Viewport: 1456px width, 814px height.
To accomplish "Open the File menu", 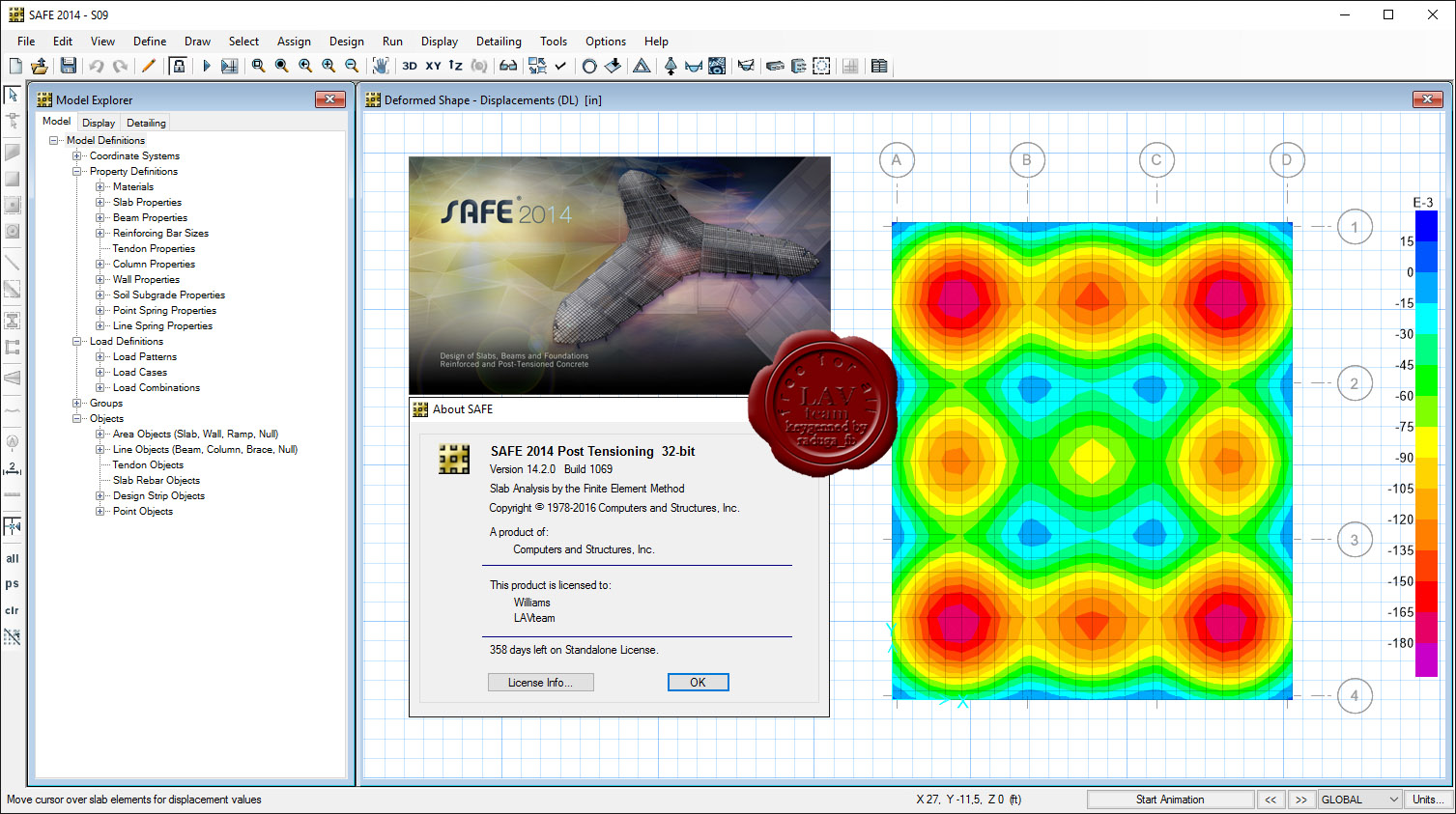I will 26,42.
